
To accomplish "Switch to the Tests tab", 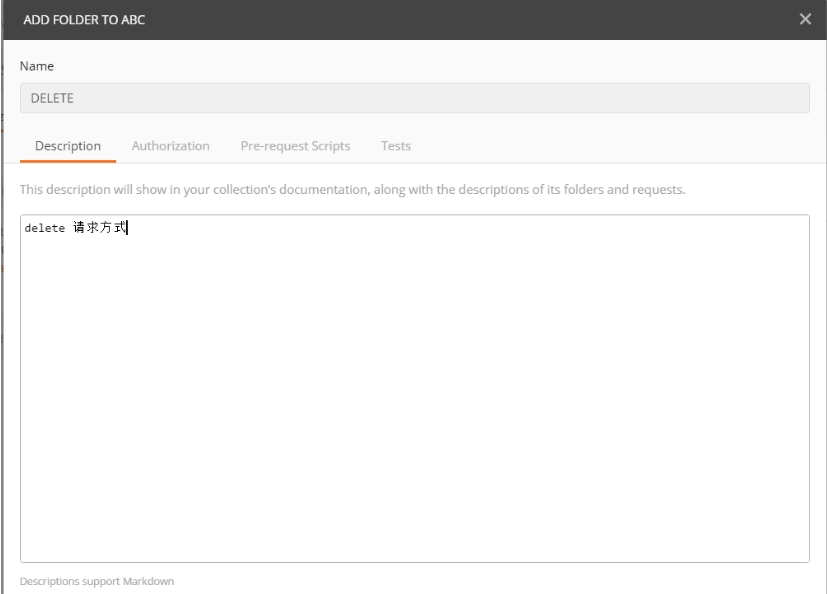I will (396, 146).
